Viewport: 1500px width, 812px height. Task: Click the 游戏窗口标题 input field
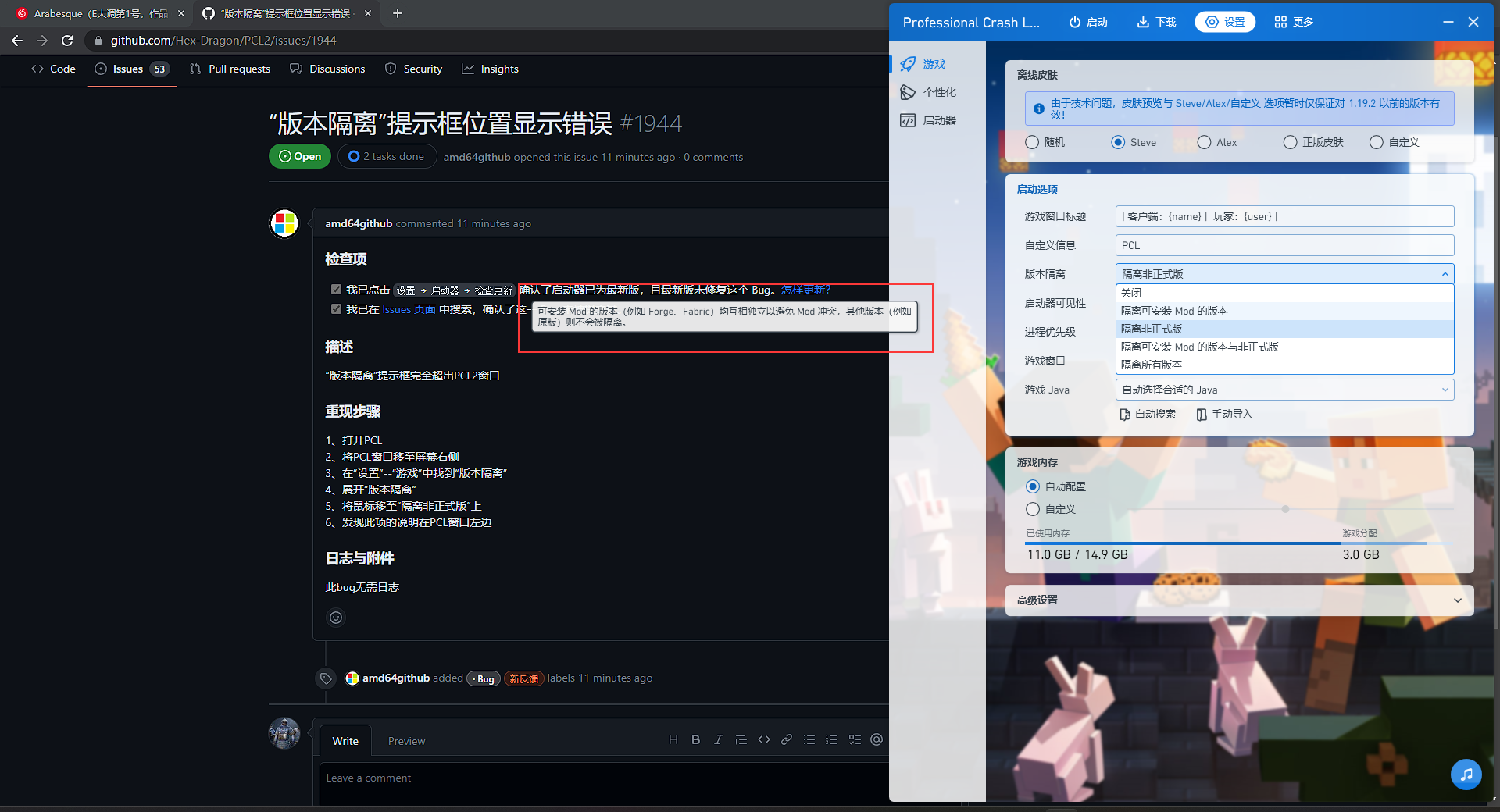1284,216
